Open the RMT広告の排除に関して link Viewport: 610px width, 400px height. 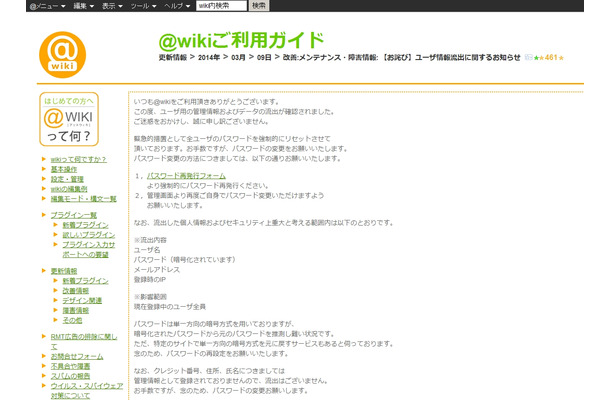pos(84,342)
